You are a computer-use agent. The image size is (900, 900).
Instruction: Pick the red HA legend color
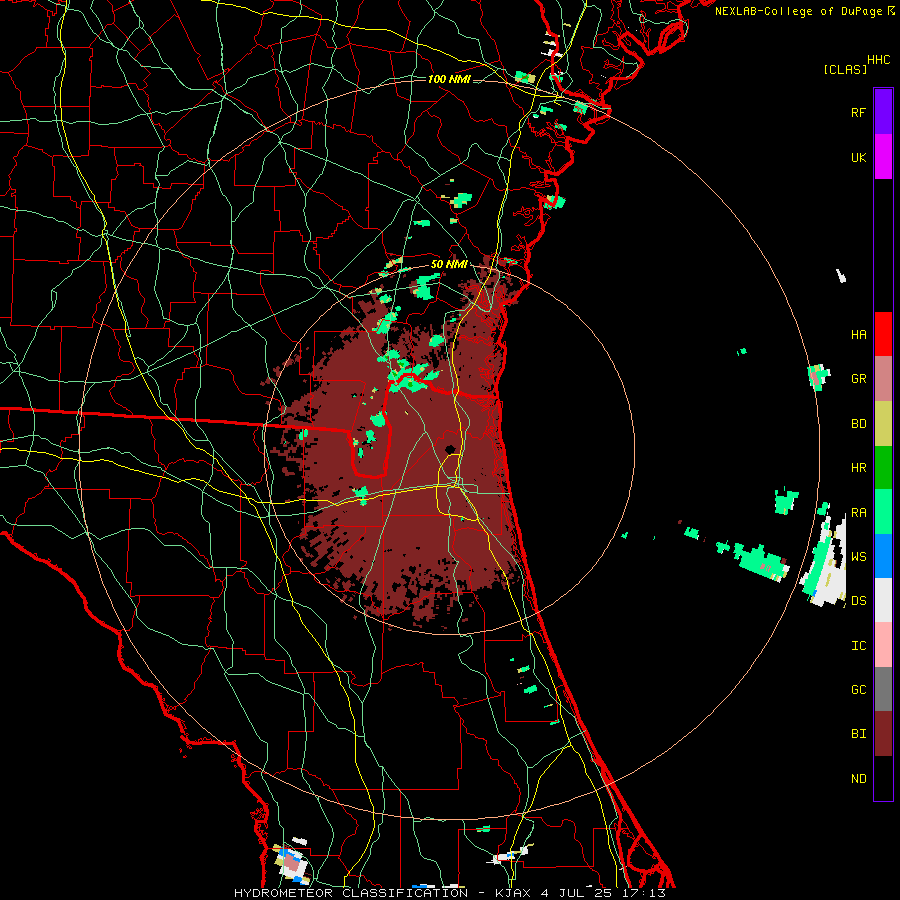point(883,334)
